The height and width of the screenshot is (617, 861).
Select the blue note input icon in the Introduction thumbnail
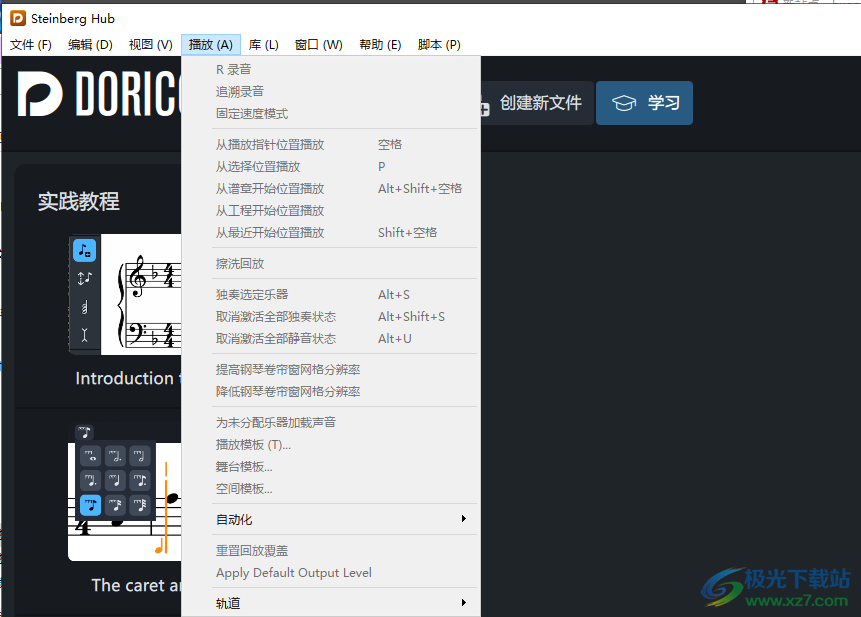coord(84,250)
